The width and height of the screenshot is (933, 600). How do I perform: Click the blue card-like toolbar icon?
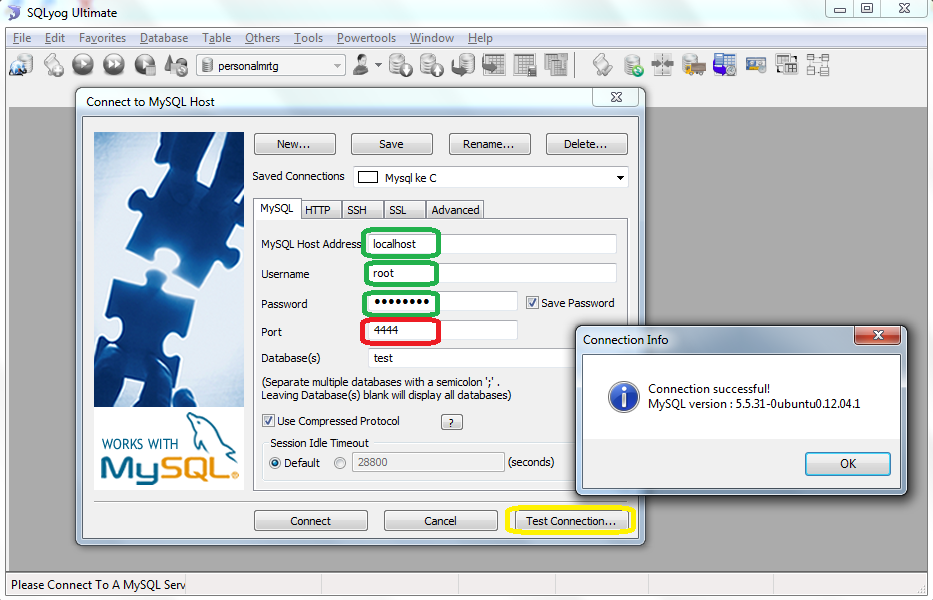click(756, 65)
